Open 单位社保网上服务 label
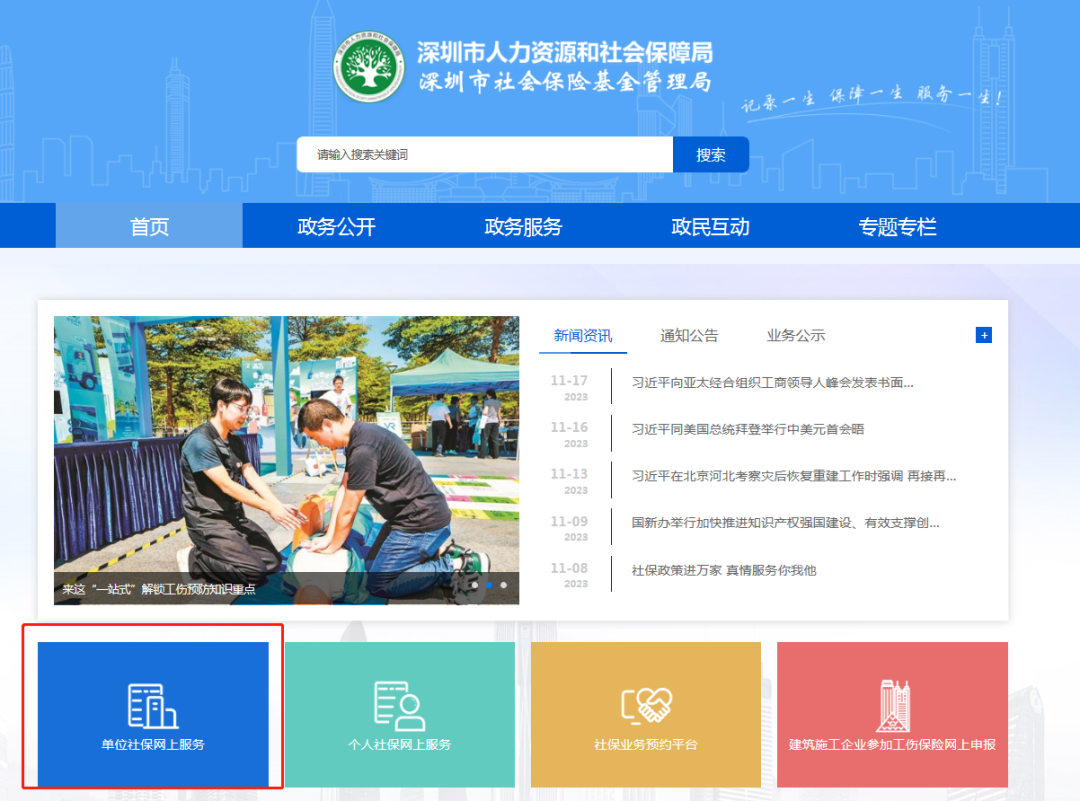1080x801 pixels. (153, 745)
